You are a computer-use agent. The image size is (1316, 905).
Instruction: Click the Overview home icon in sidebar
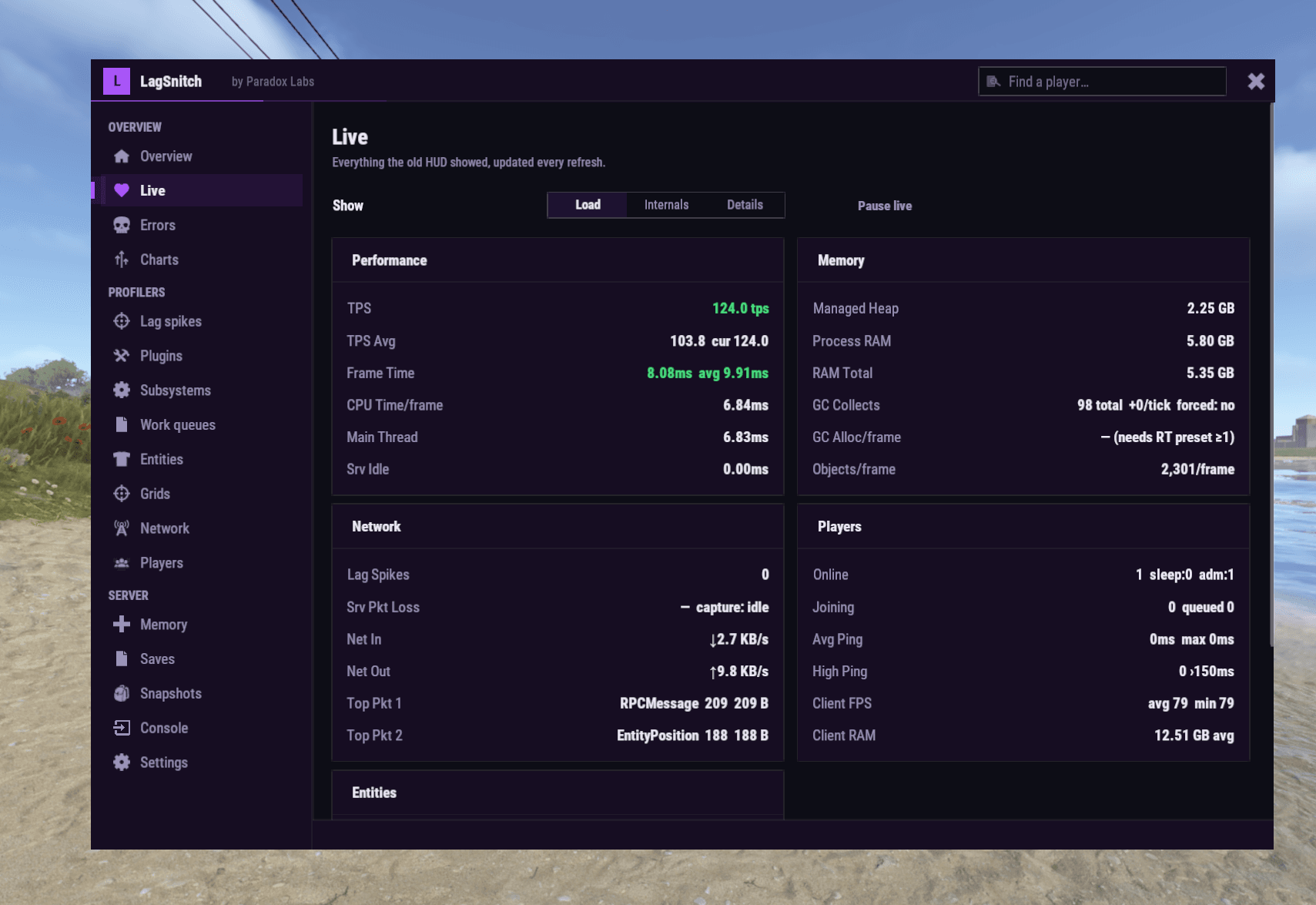[x=122, y=156]
